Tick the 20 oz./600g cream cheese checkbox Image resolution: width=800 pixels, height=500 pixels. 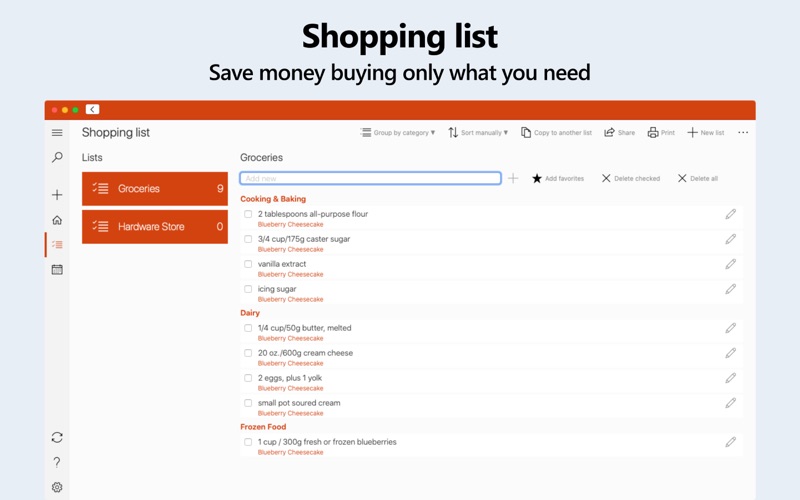click(248, 353)
